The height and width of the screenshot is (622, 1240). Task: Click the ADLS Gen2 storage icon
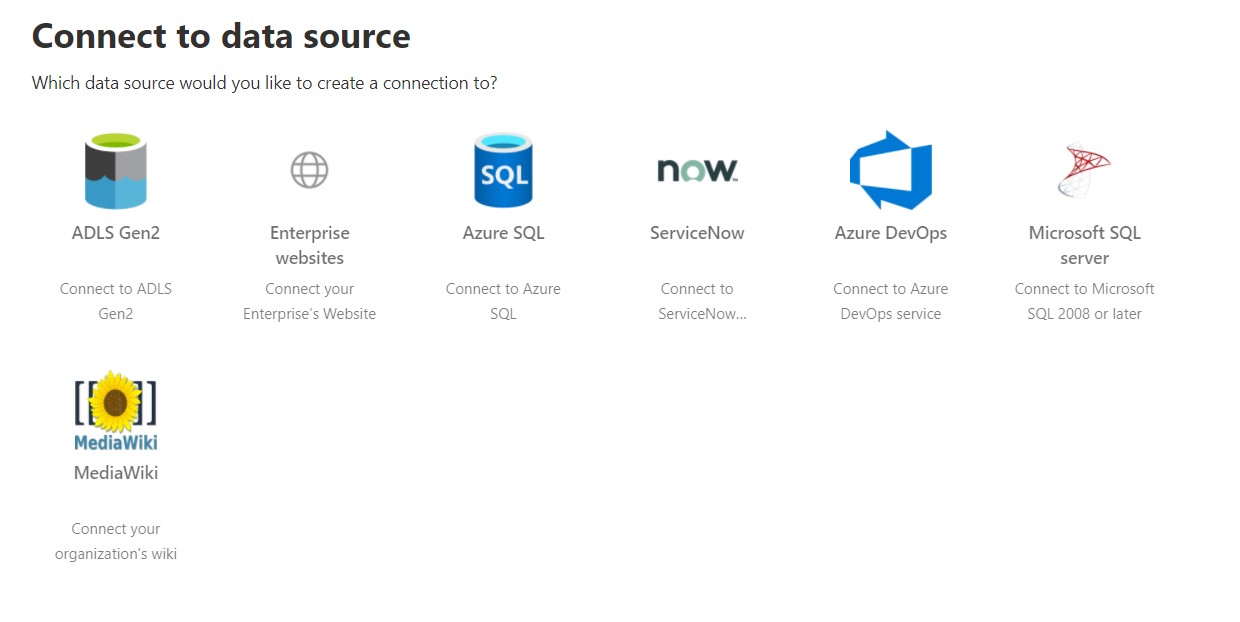[115, 170]
